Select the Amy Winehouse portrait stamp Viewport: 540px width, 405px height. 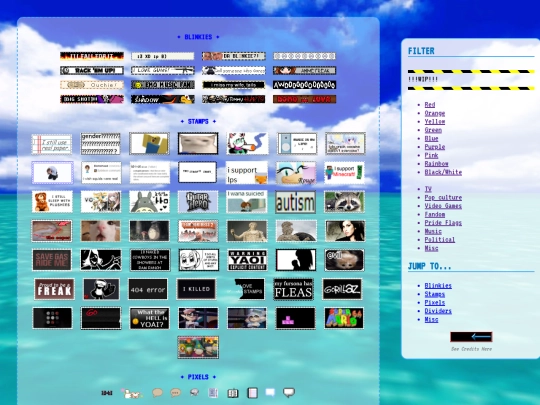tap(345, 231)
